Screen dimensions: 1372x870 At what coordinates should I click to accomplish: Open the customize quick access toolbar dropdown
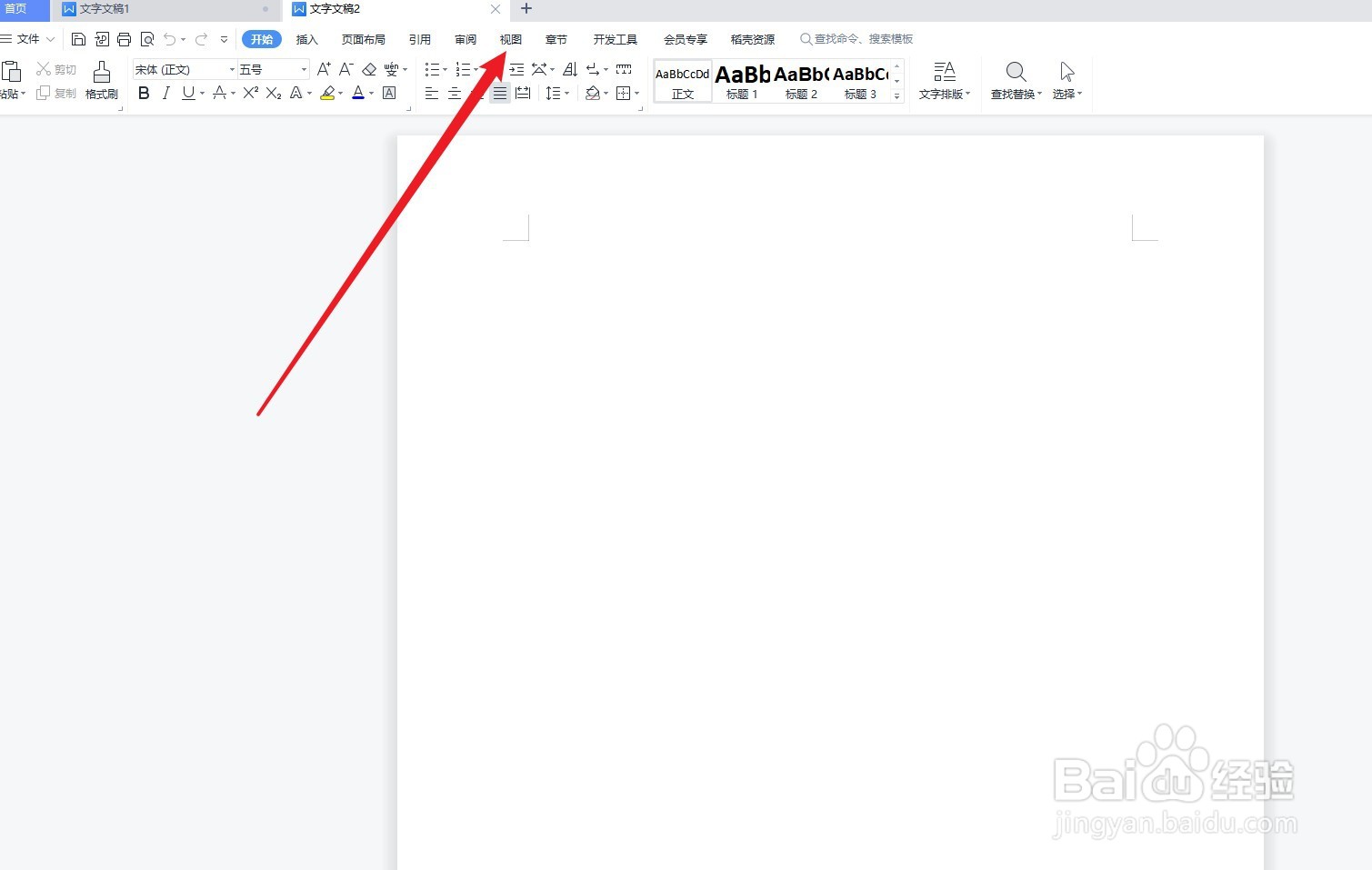[x=224, y=39]
